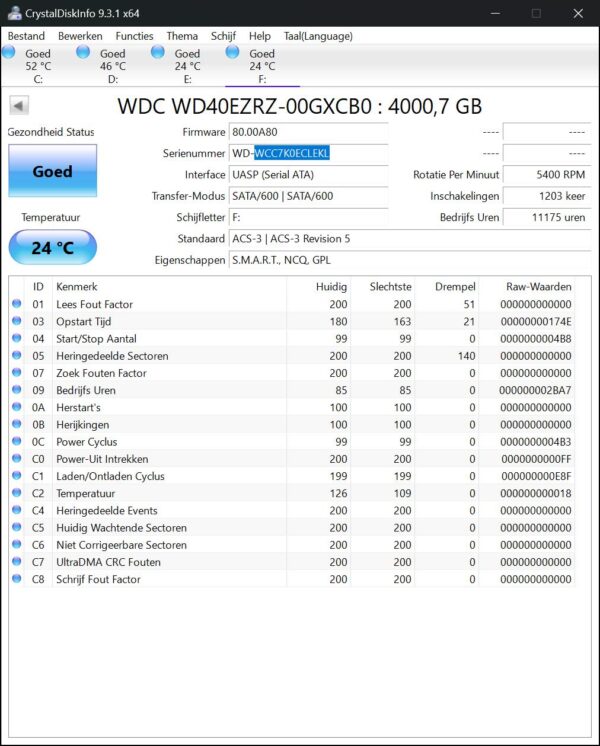This screenshot has height=746, width=600.
Task: Open the Functies menu
Action: point(134,36)
